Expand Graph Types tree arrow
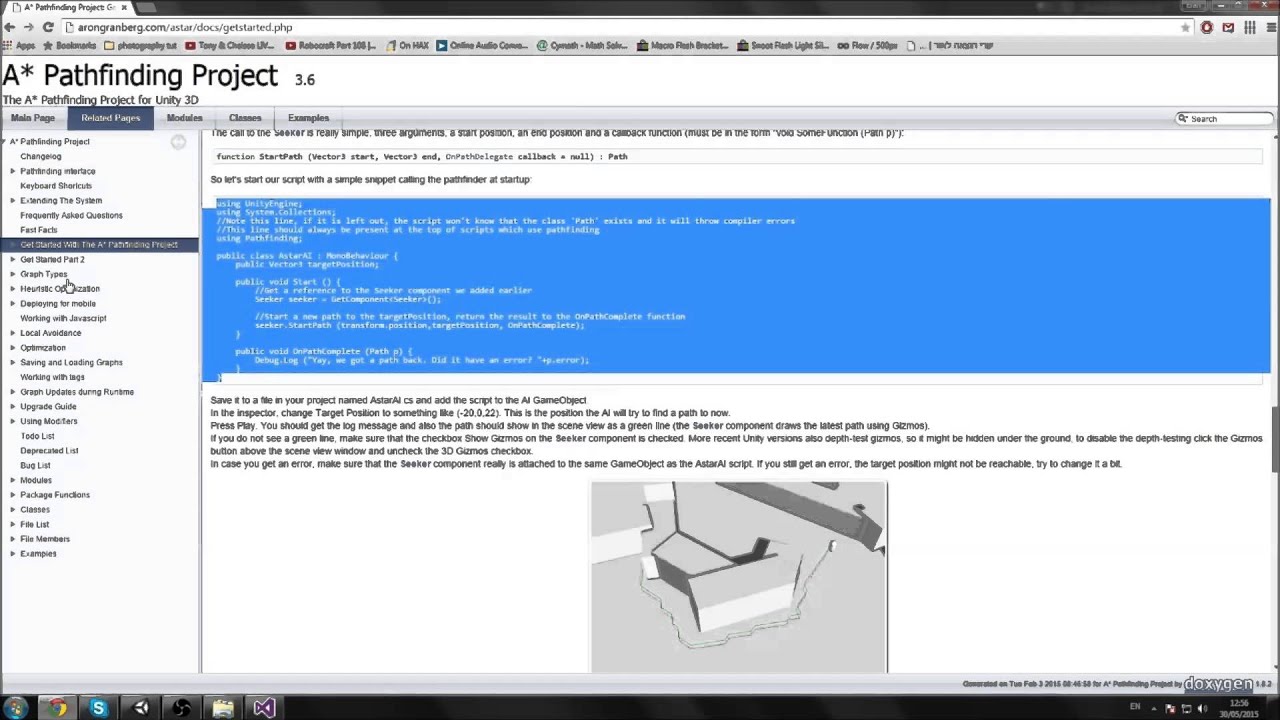Viewport: 1280px width, 720px height. pyautogui.click(x=13, y=274)
